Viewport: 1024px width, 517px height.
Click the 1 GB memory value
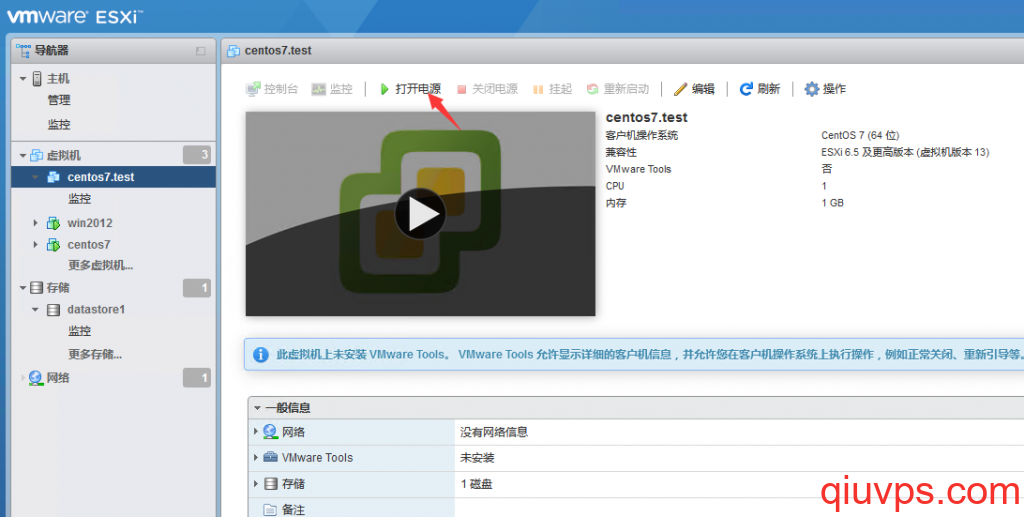pyautogui.click(x=832, y=203)
